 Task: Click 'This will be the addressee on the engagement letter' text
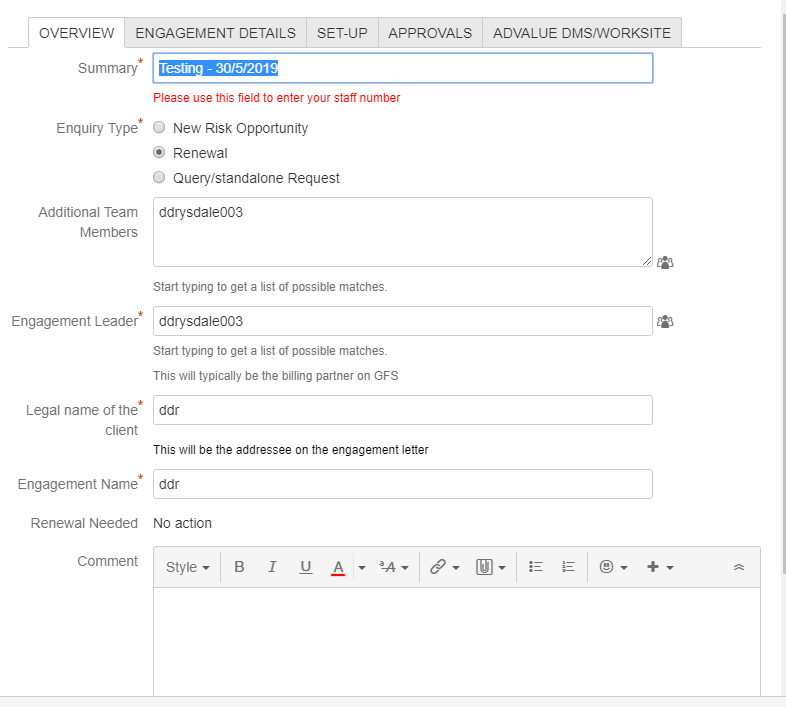pyautogui.click(x=291, y=450)
